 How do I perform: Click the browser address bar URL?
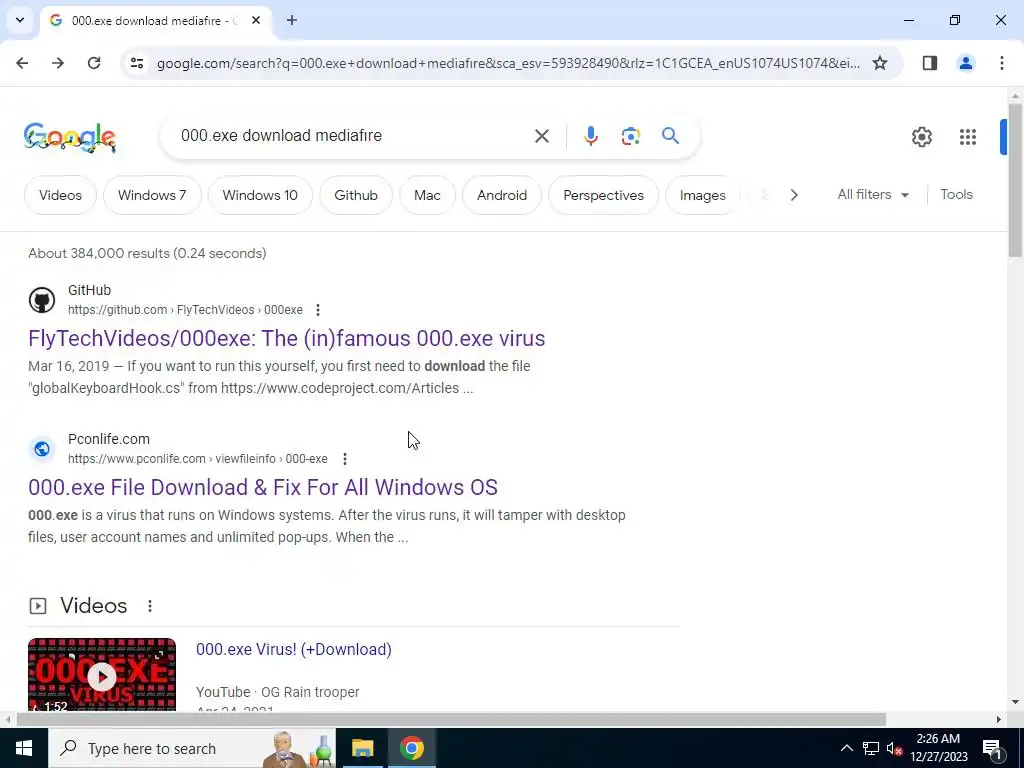click(x=508, y=63)
